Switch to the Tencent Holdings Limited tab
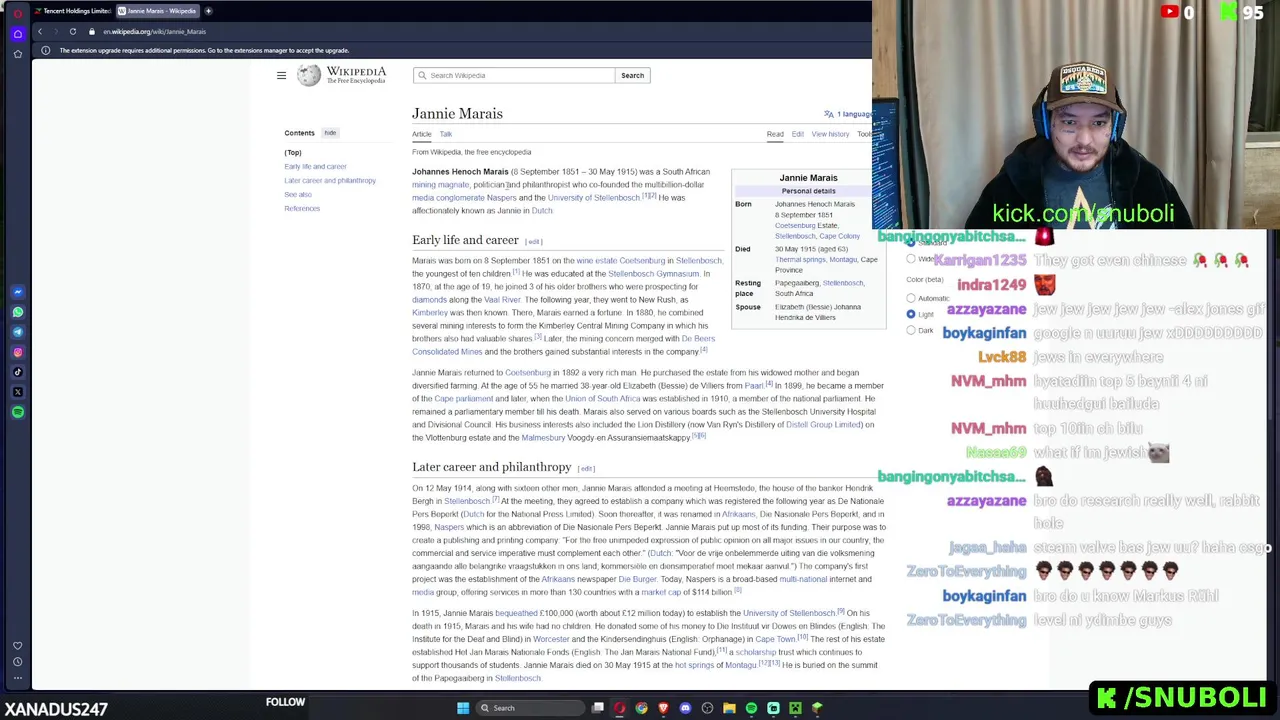Screen dimensions: 1280x720 [72, 11]
